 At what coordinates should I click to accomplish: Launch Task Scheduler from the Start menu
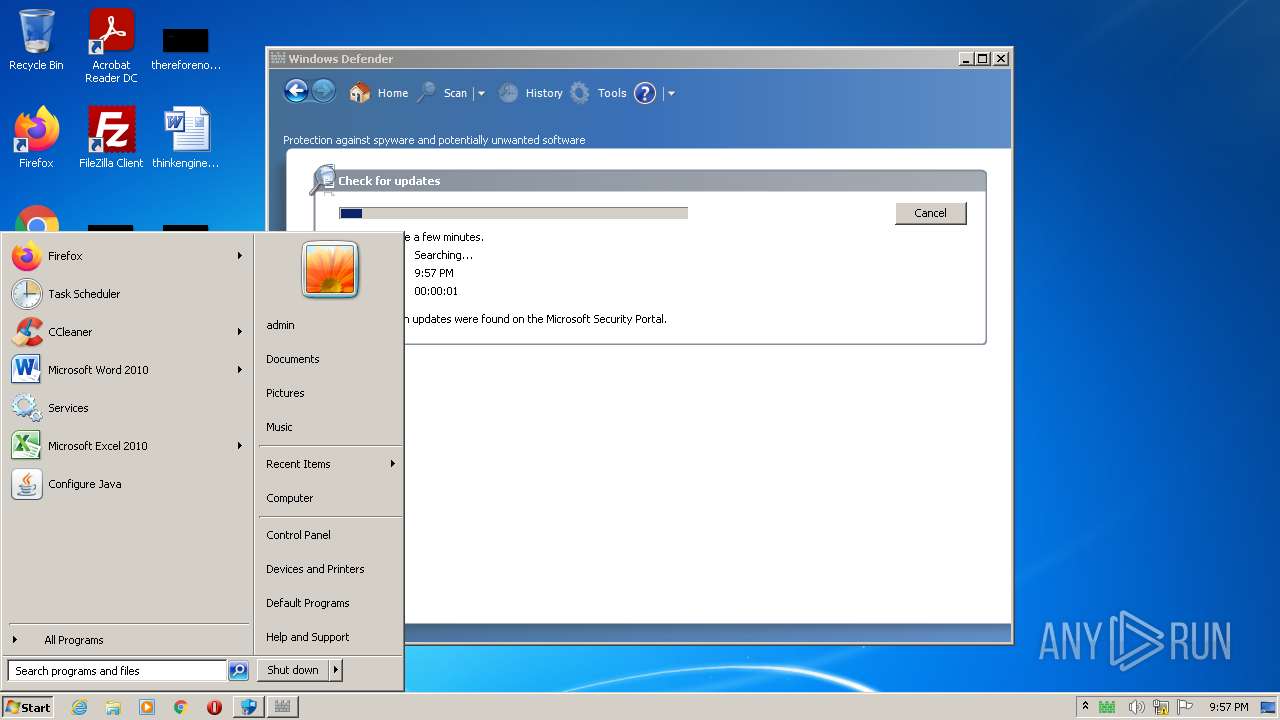128,294
